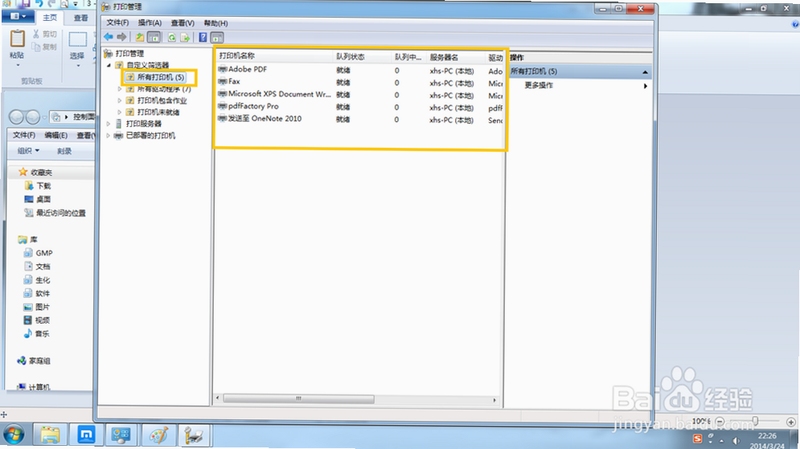Open the Paint taskbar icon
The width and height of the screenshot is (800, 449).
tap(158, 435)
